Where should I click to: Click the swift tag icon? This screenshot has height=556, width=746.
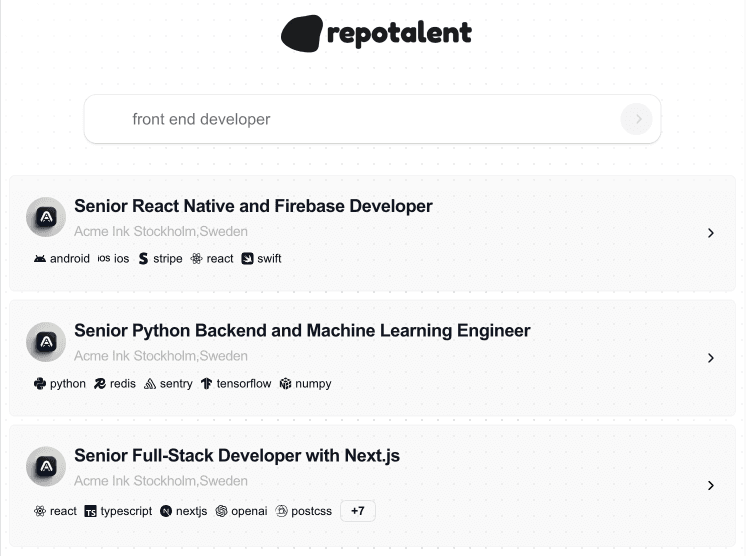point(247,259)
